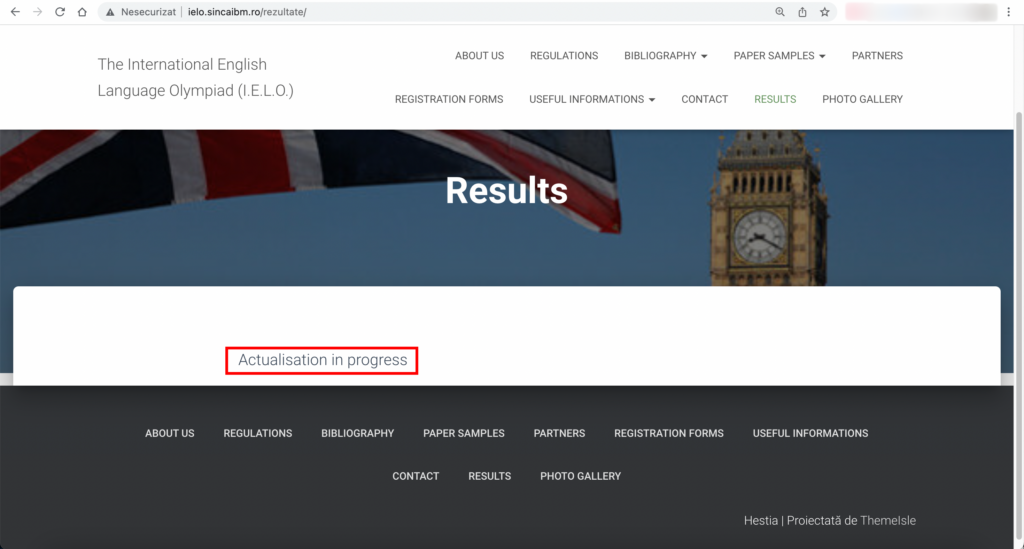Go to browser home page icon
Image resolution: width=1024 pixels, height=549 pixels.
pos(82,12)
